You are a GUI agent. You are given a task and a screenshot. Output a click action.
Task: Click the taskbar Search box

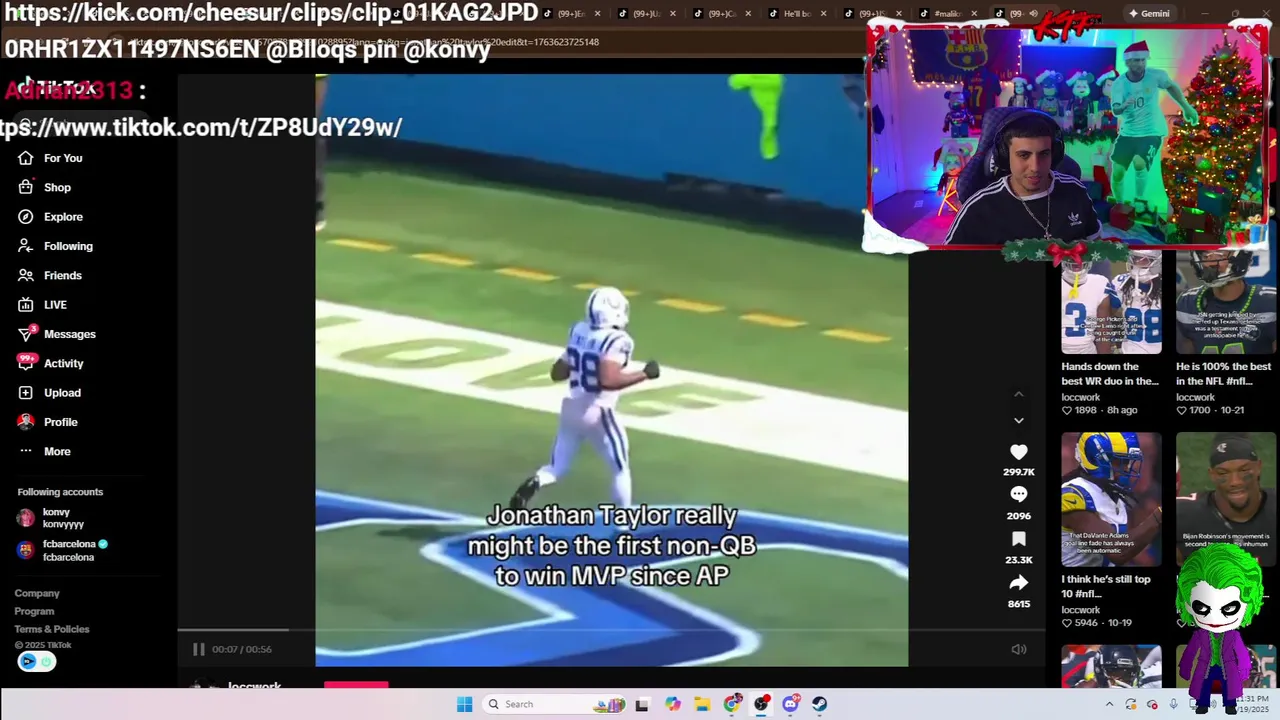(556, 704)
